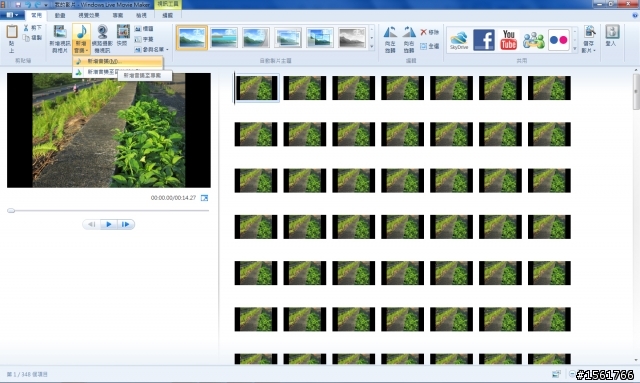Switch to the View (檢視) tab

click(141, 15)
